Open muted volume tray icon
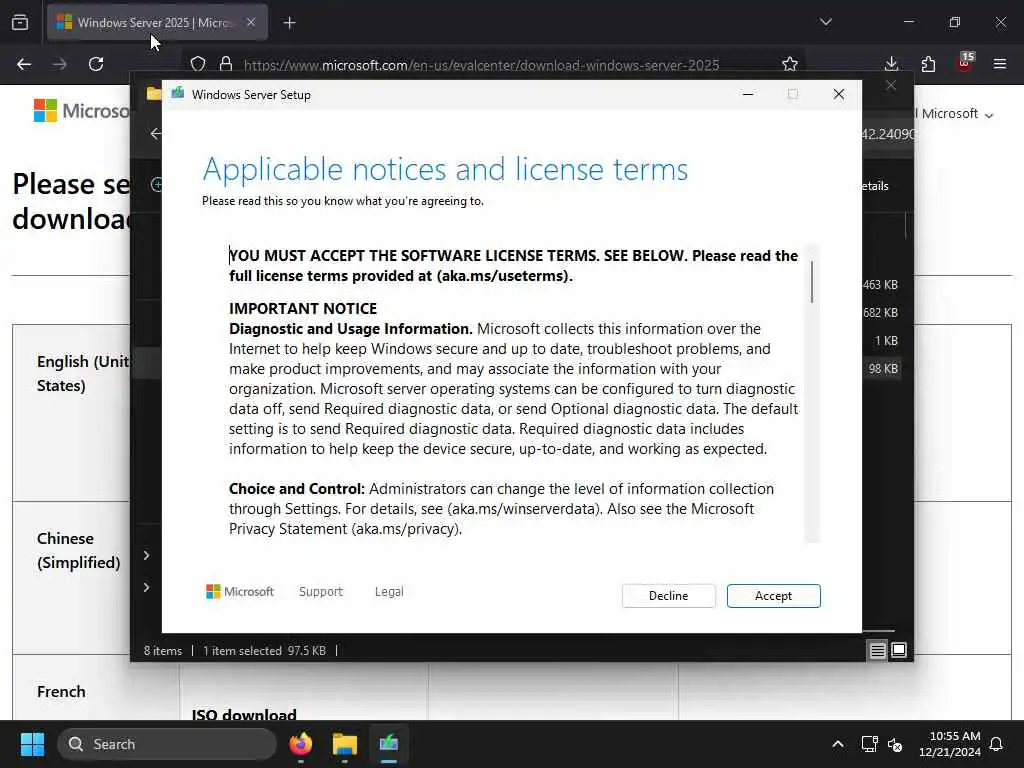Image resolution: width=1024 pixels, height=768 pixels. 895,744
